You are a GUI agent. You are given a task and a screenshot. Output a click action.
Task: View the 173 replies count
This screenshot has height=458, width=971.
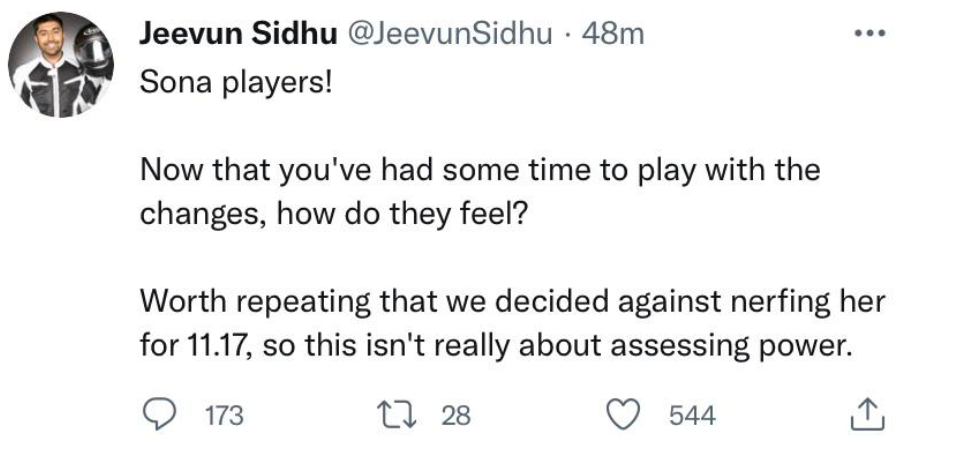(224, 415)
